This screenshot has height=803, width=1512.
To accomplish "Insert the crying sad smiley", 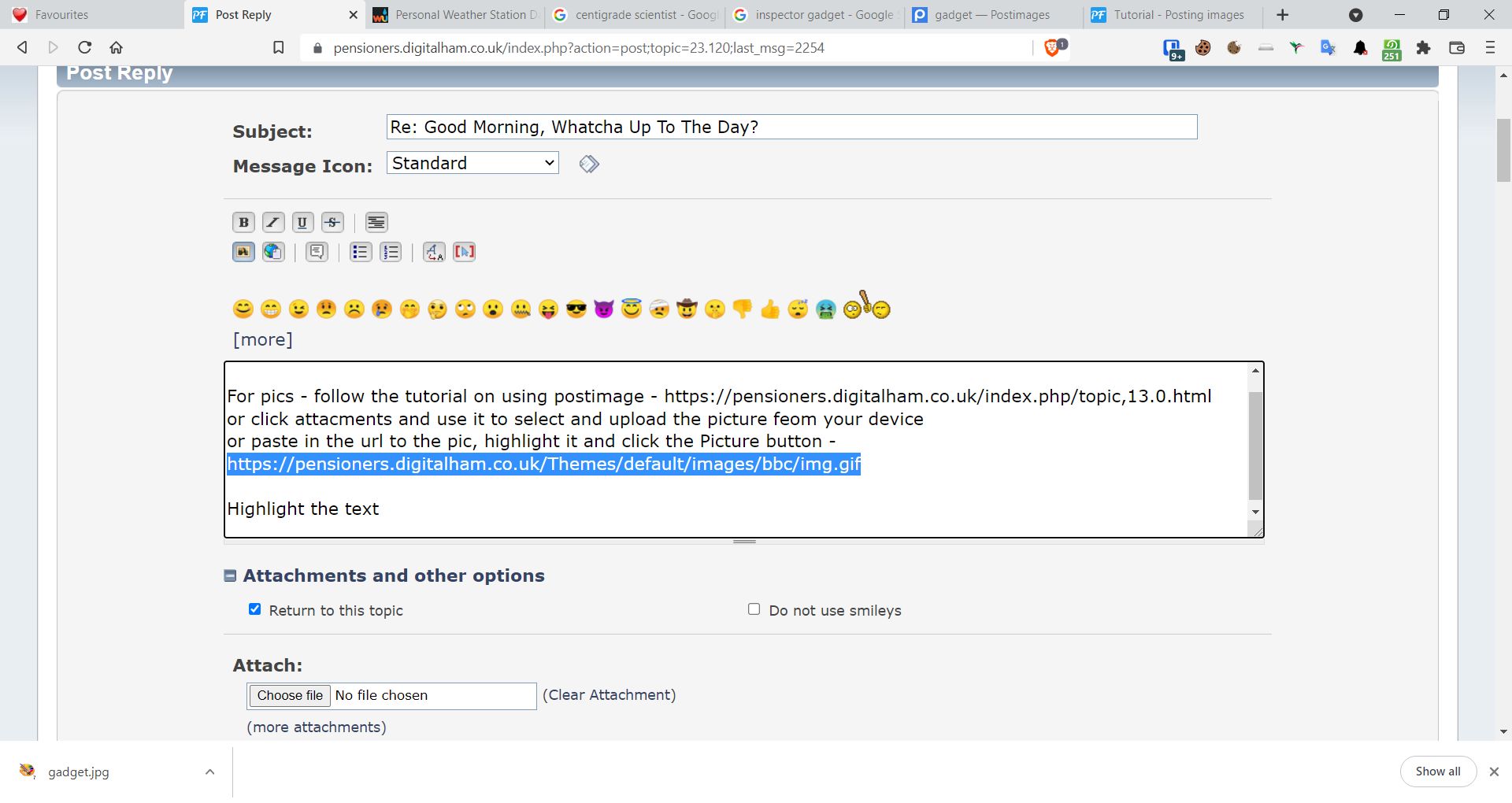I will tap(382, 309).
